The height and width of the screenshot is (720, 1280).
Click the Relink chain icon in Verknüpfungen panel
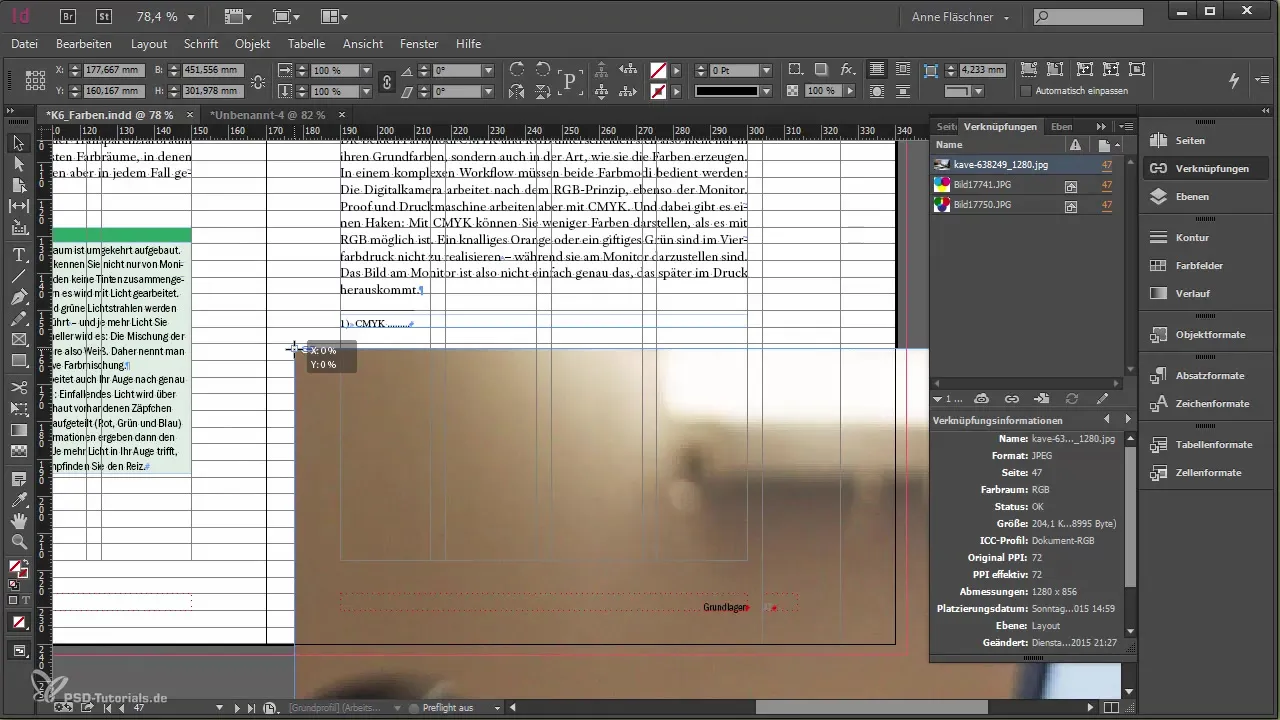point(1011,398)
